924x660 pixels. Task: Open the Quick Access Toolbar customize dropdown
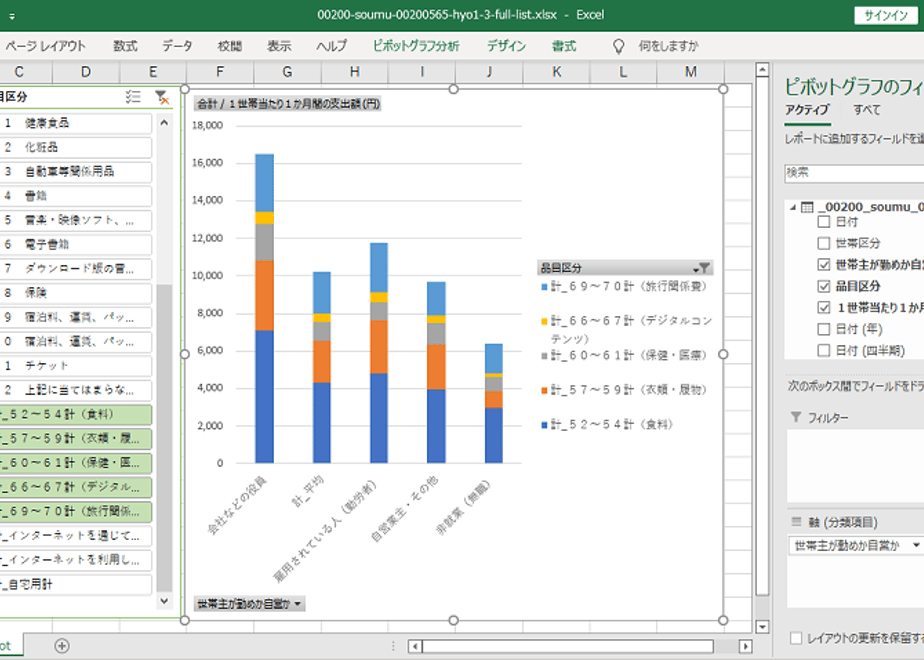(x=12, y=16)
